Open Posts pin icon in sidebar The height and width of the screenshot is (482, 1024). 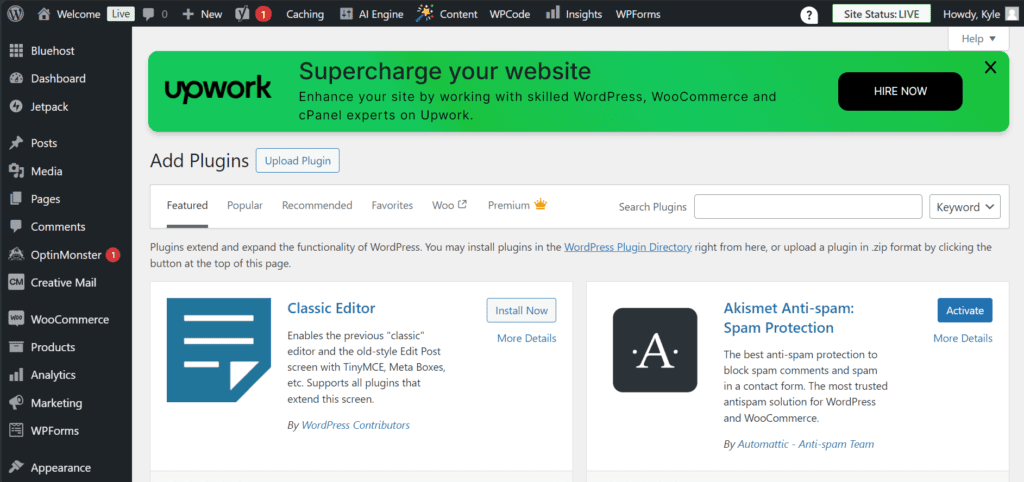tap(16, 143)
